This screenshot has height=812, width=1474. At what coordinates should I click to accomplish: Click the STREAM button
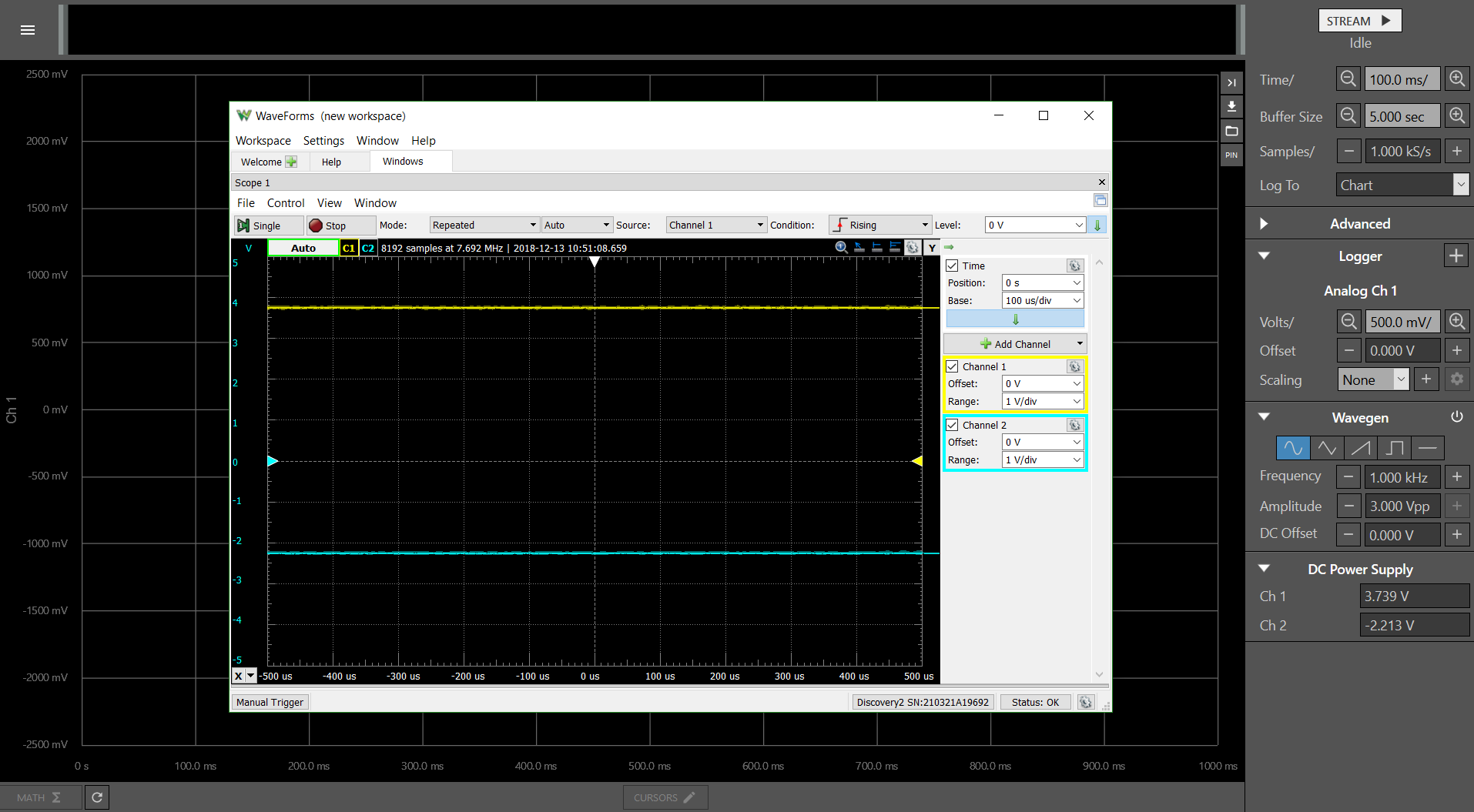pyautogui.click(x=1360, y=21)
